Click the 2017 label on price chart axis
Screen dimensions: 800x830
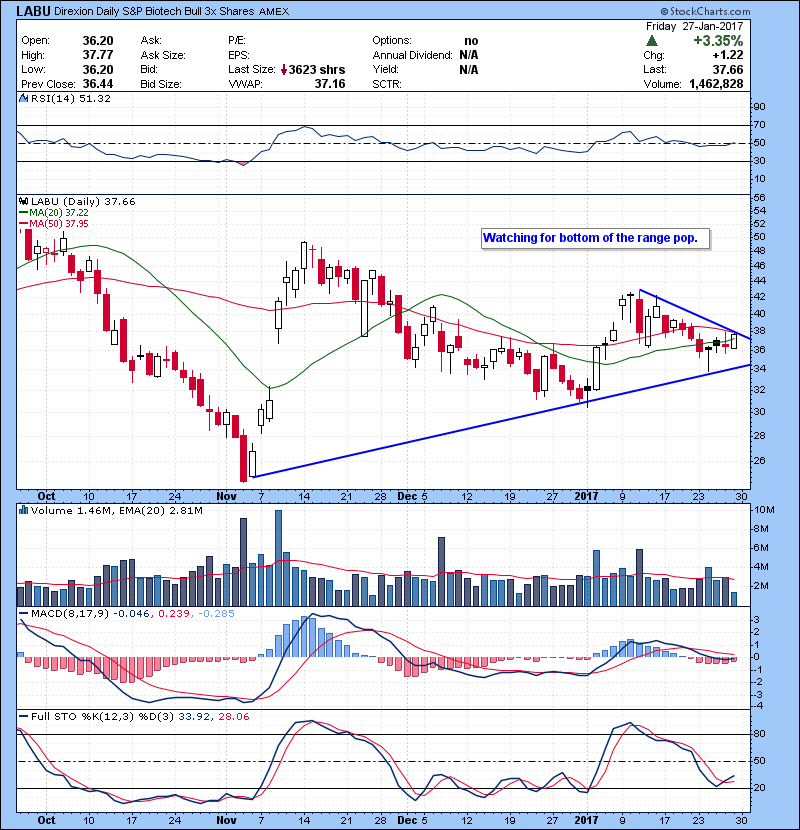click(x=586, y=496)
